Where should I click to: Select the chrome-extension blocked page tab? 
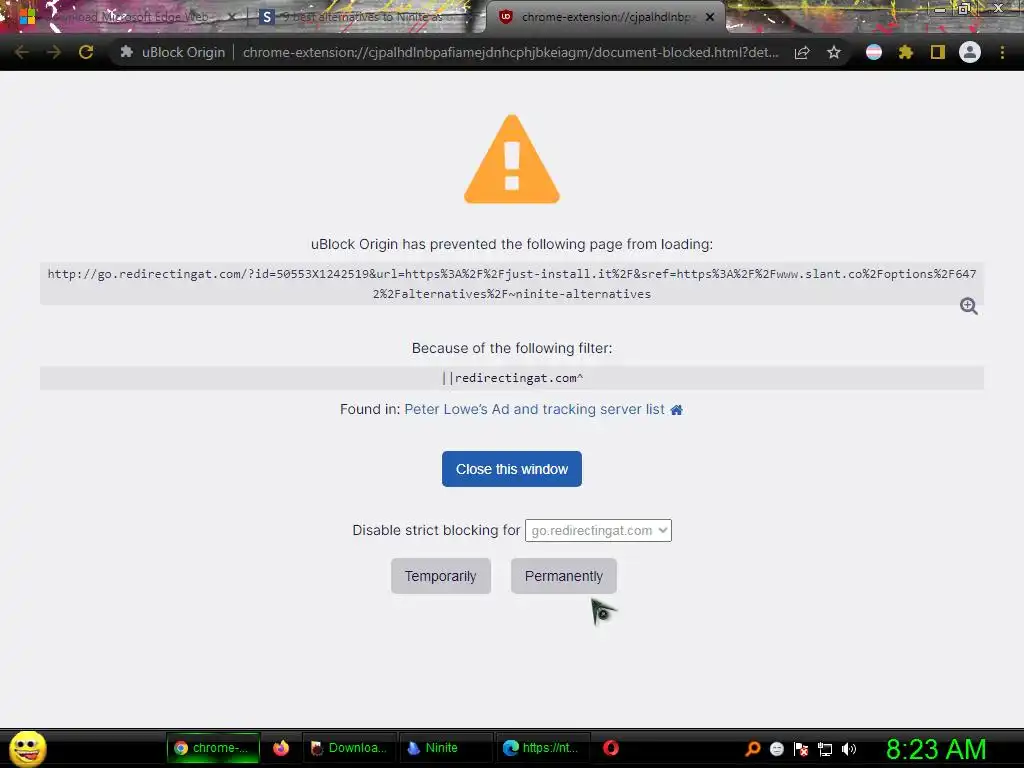tap(604, 17)
